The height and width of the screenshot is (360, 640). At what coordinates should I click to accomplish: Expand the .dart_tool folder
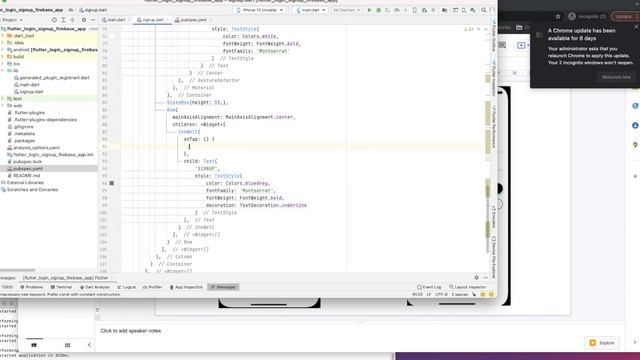tap(2, 36)
